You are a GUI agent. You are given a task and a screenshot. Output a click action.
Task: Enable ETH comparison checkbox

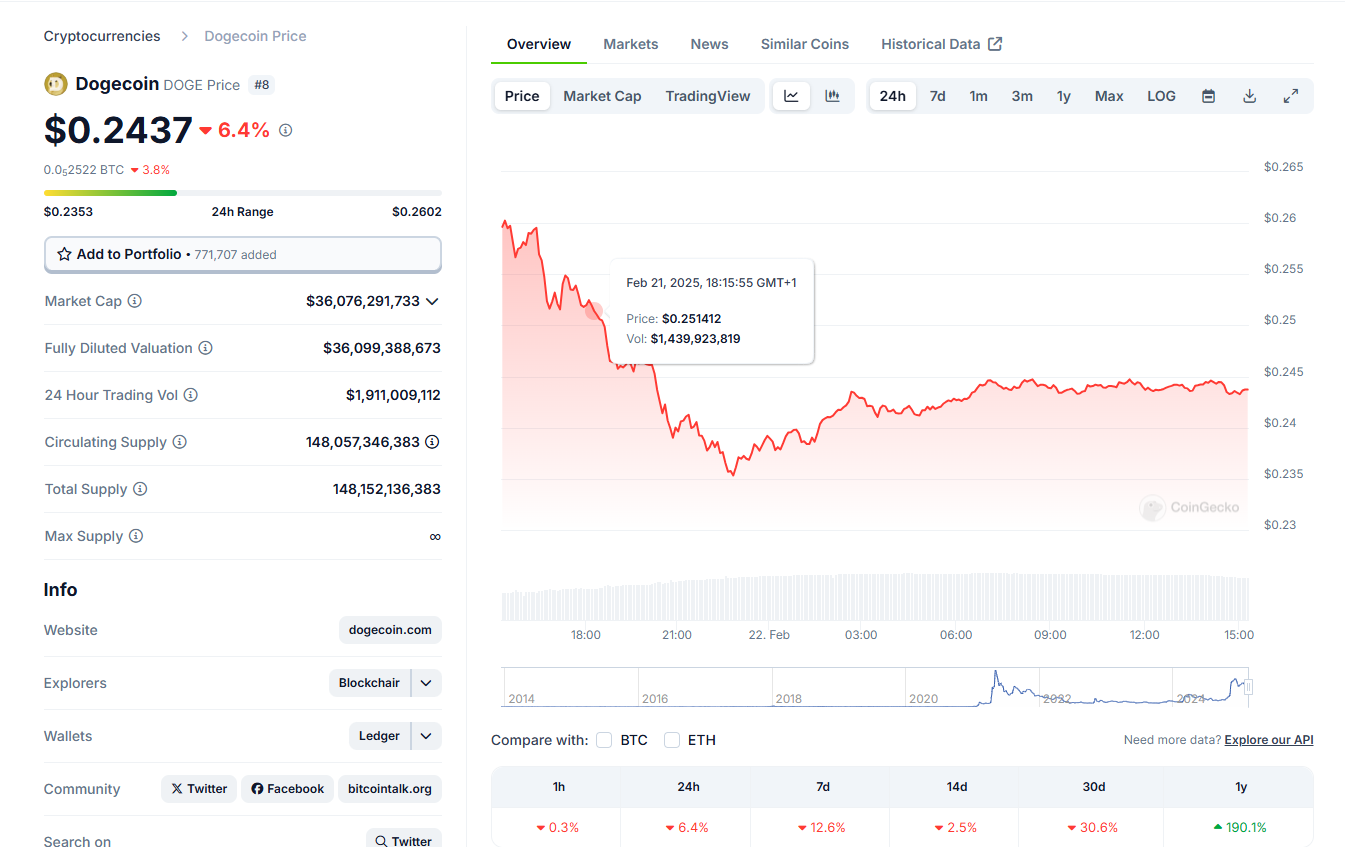(672, 740)
